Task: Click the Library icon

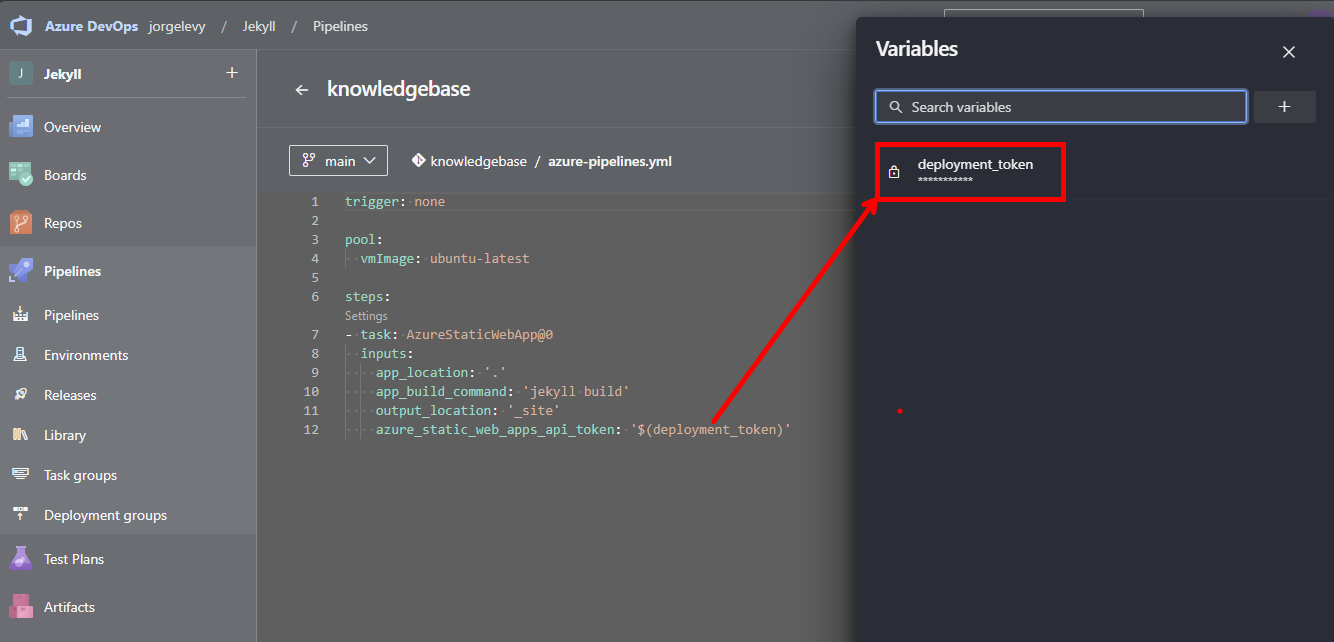Action: point(21,435)
